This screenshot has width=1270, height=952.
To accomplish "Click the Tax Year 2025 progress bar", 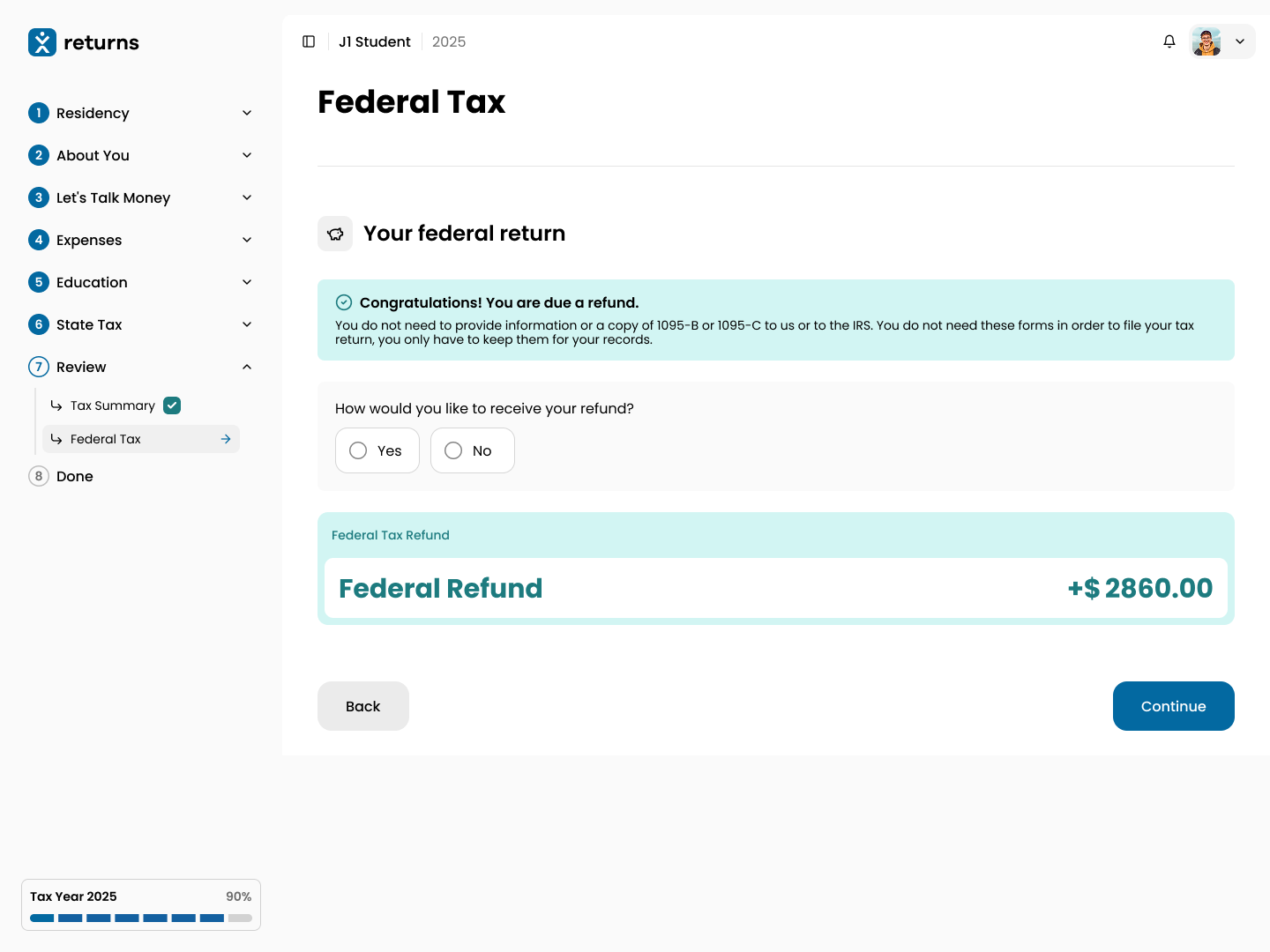I will [141, 918].
